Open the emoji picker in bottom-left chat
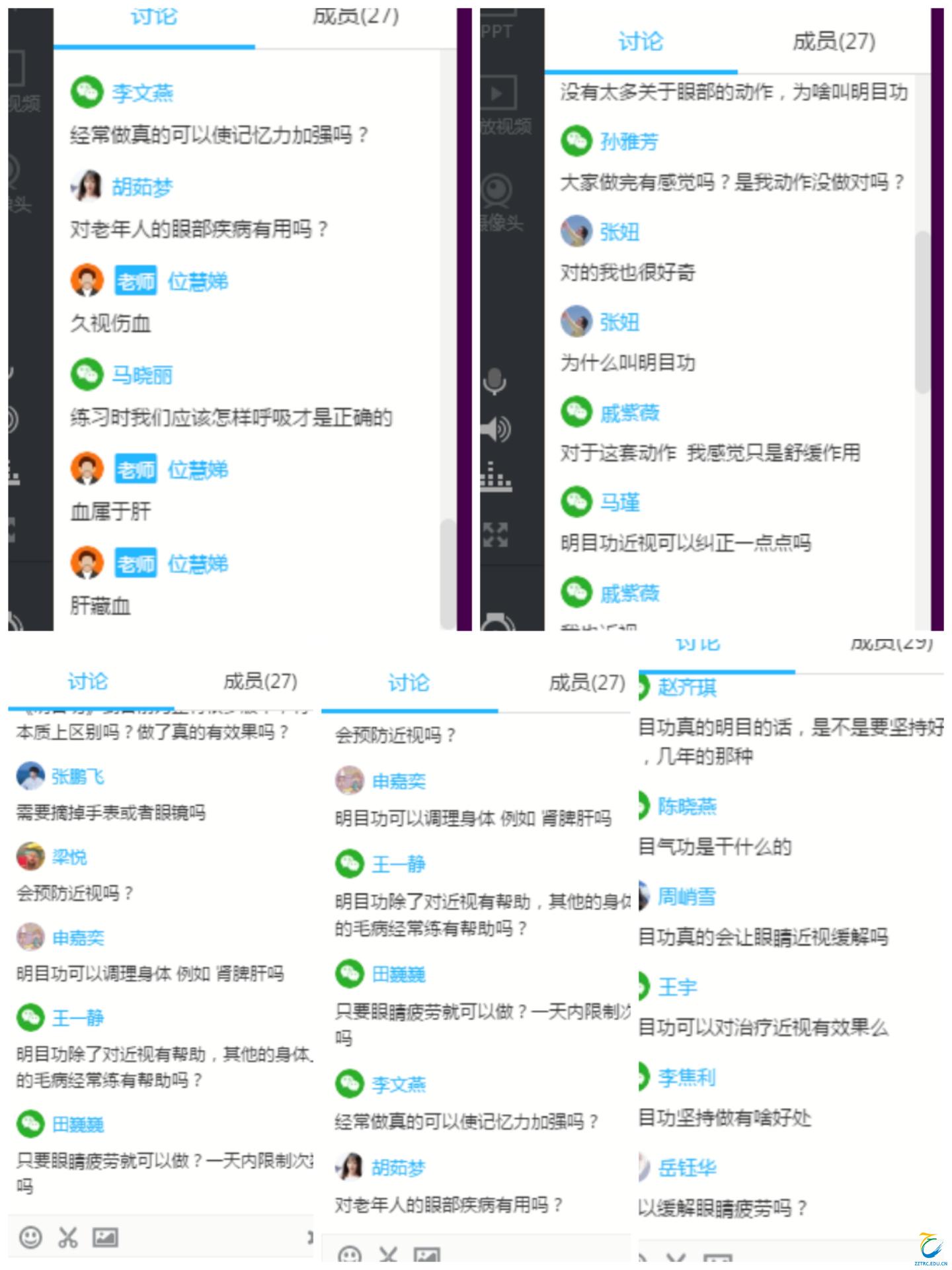The image size is (952, 1270). (x=30, y=1237)
